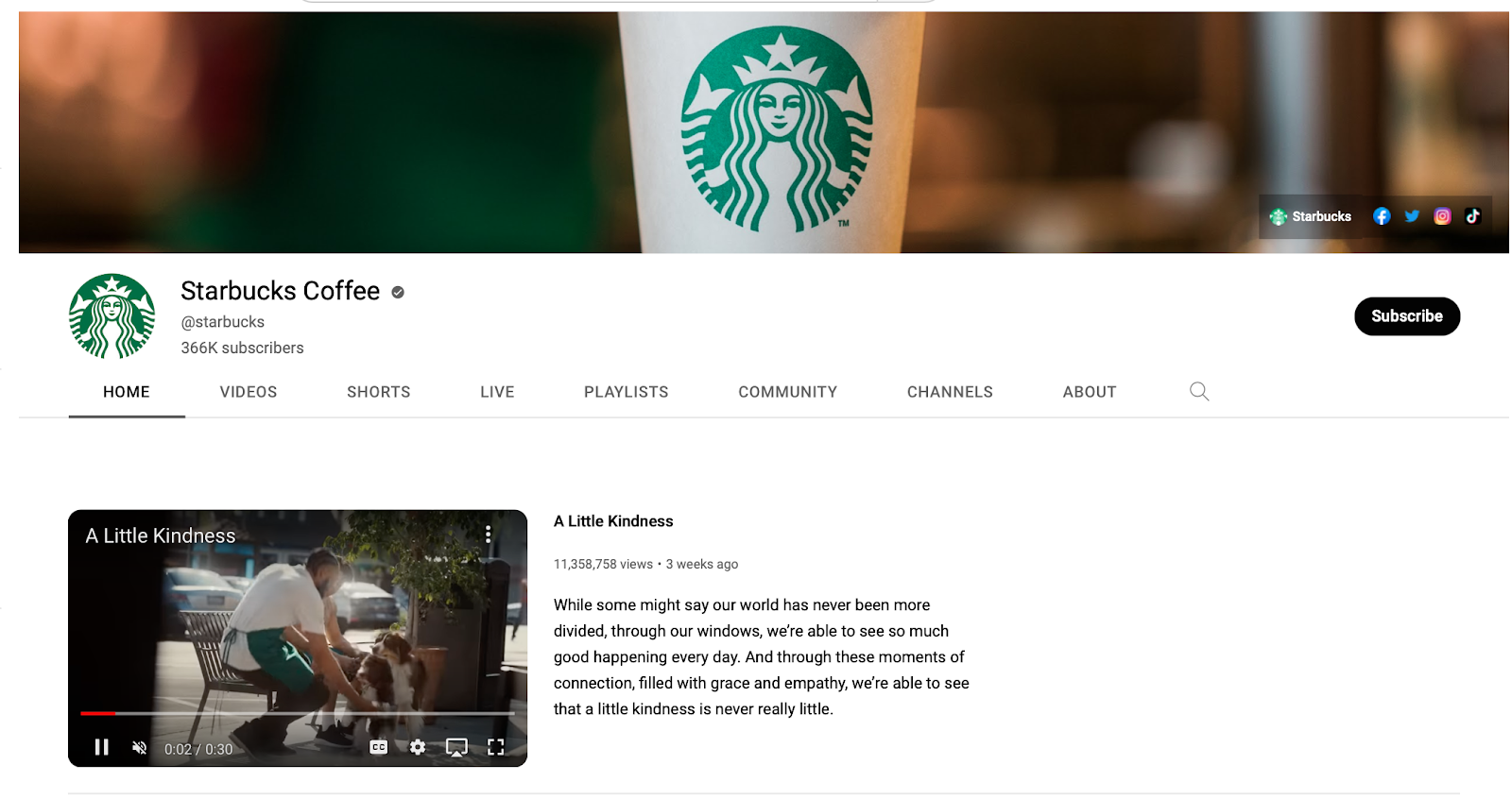Click the 366K subscribers count
The height and width of the screenshot is (799, 1512).
(x=243, y=348)
